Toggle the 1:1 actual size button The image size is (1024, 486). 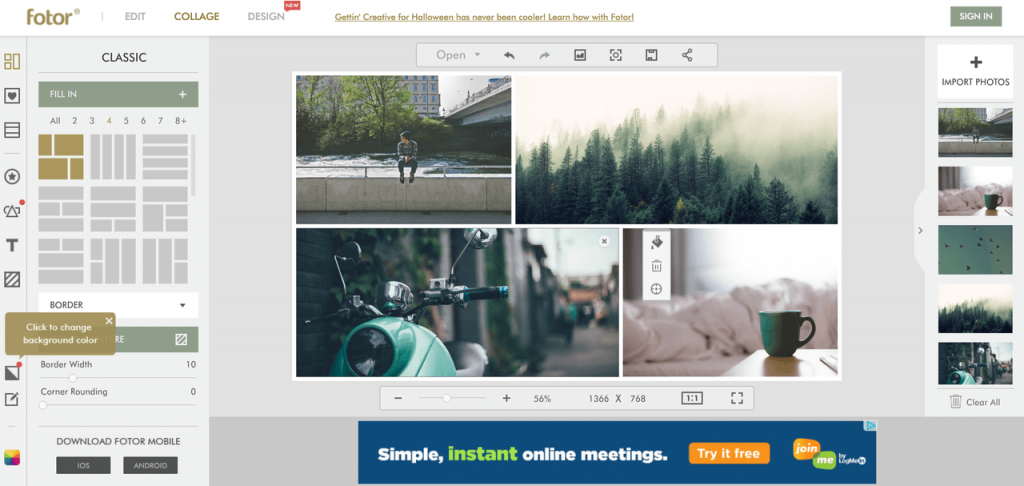coord(691,398)
